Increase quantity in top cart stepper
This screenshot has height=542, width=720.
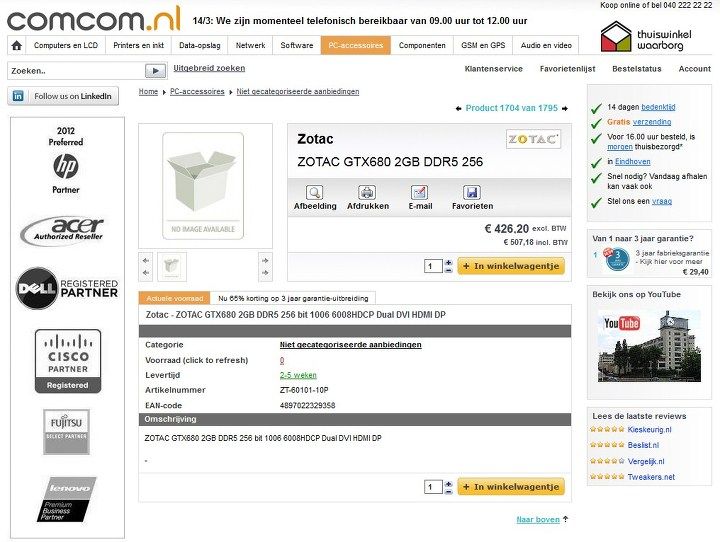coord(449,263)
